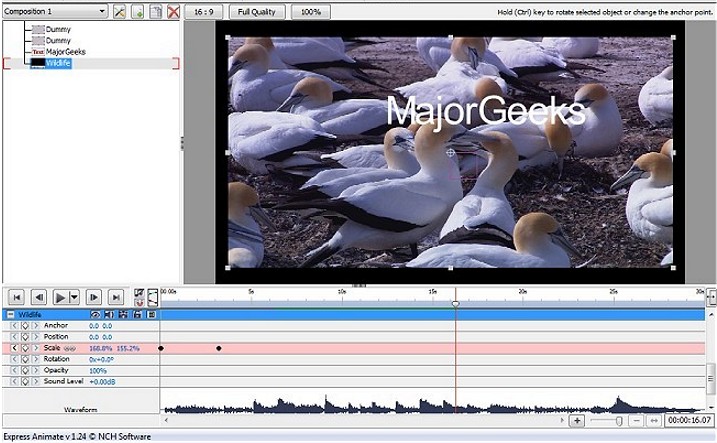Click last Wildlife layer header icon
The height and width of the screenshot is (443, 717).
(151, 315)
